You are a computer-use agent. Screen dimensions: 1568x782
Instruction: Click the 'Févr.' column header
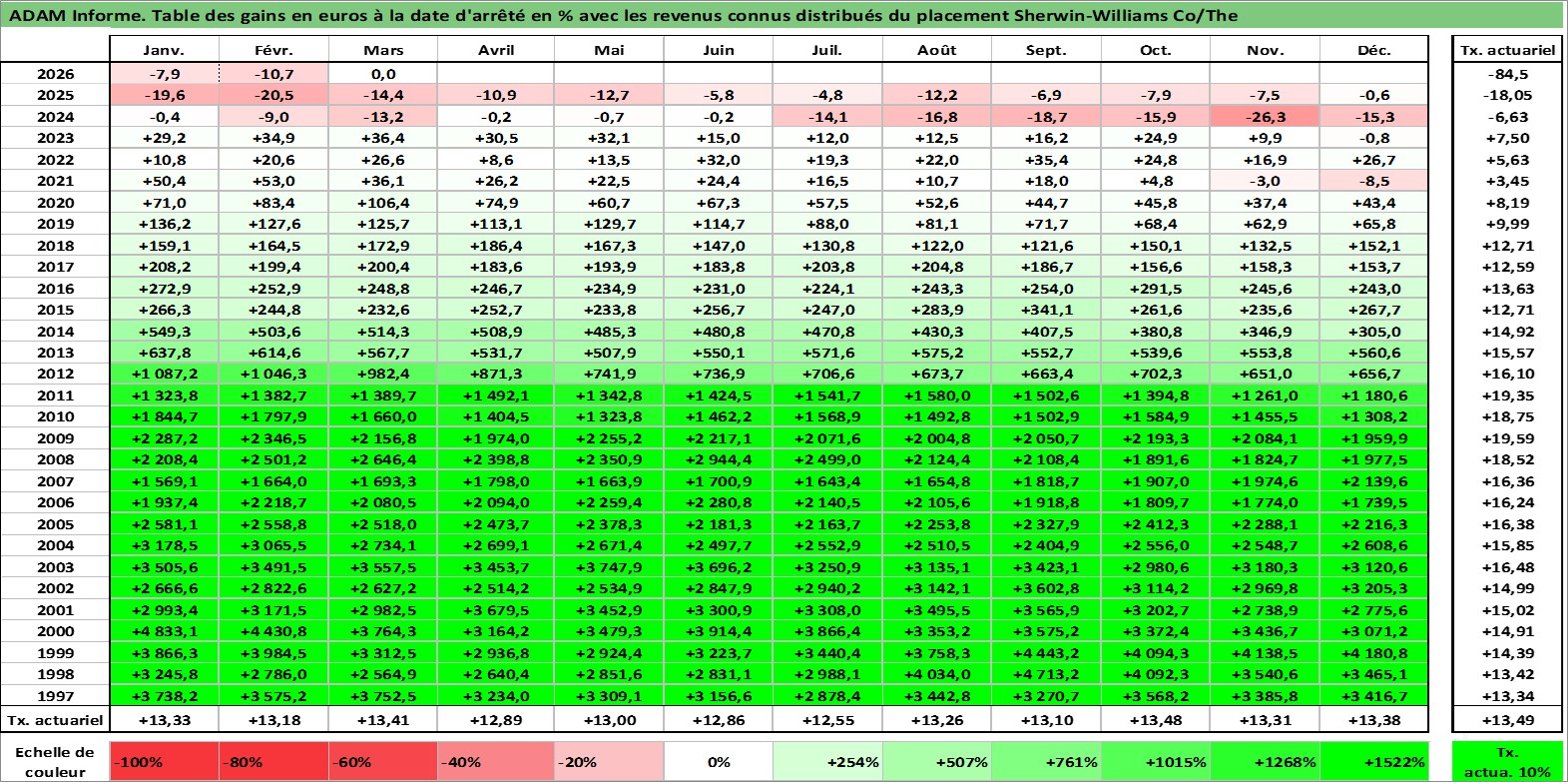point(273,50)
